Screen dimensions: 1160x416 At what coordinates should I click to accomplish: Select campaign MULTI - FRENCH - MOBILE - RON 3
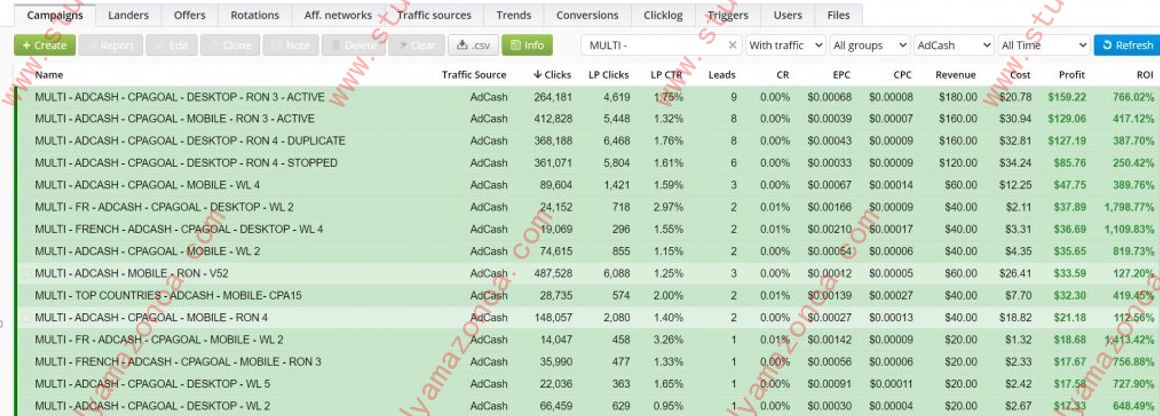pos(178,362)
